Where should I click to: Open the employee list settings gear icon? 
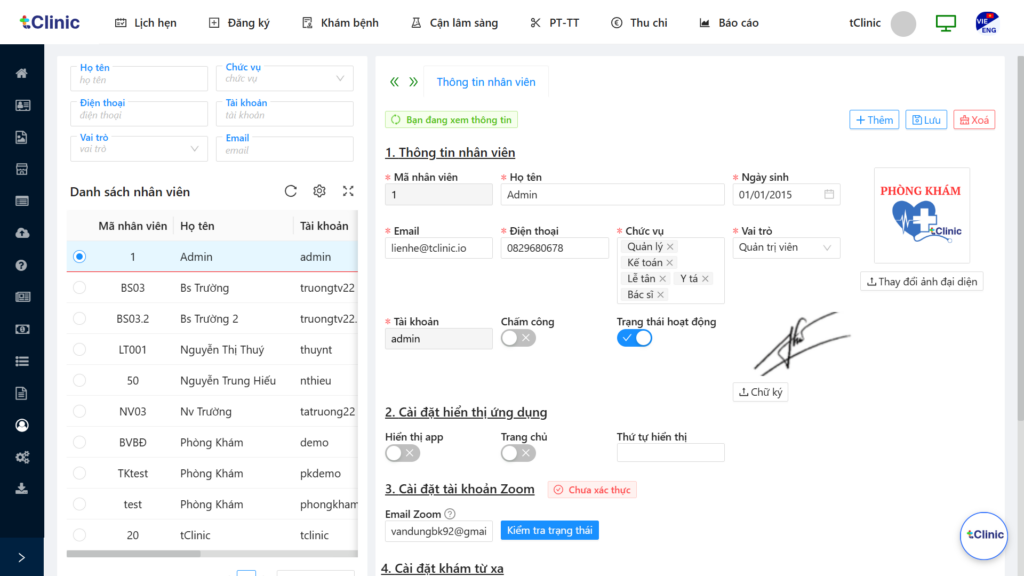[320, 191]
